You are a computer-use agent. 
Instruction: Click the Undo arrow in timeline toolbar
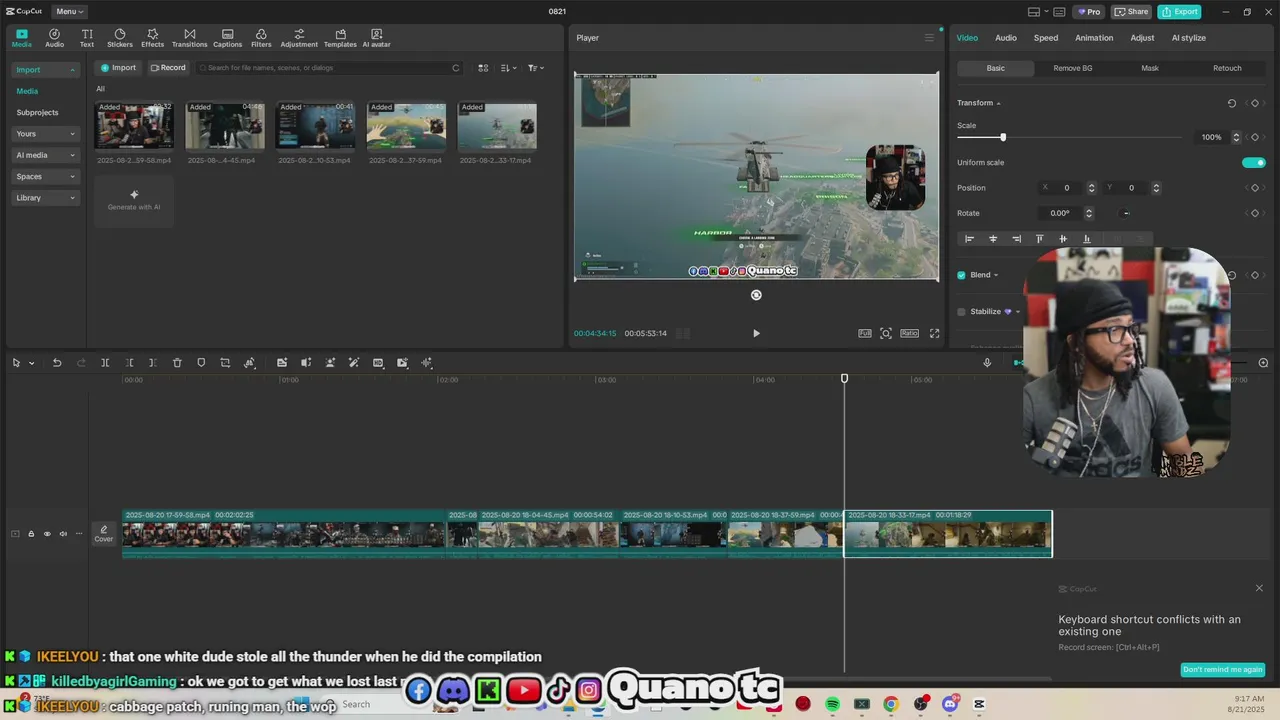click(x=57, y=363)
